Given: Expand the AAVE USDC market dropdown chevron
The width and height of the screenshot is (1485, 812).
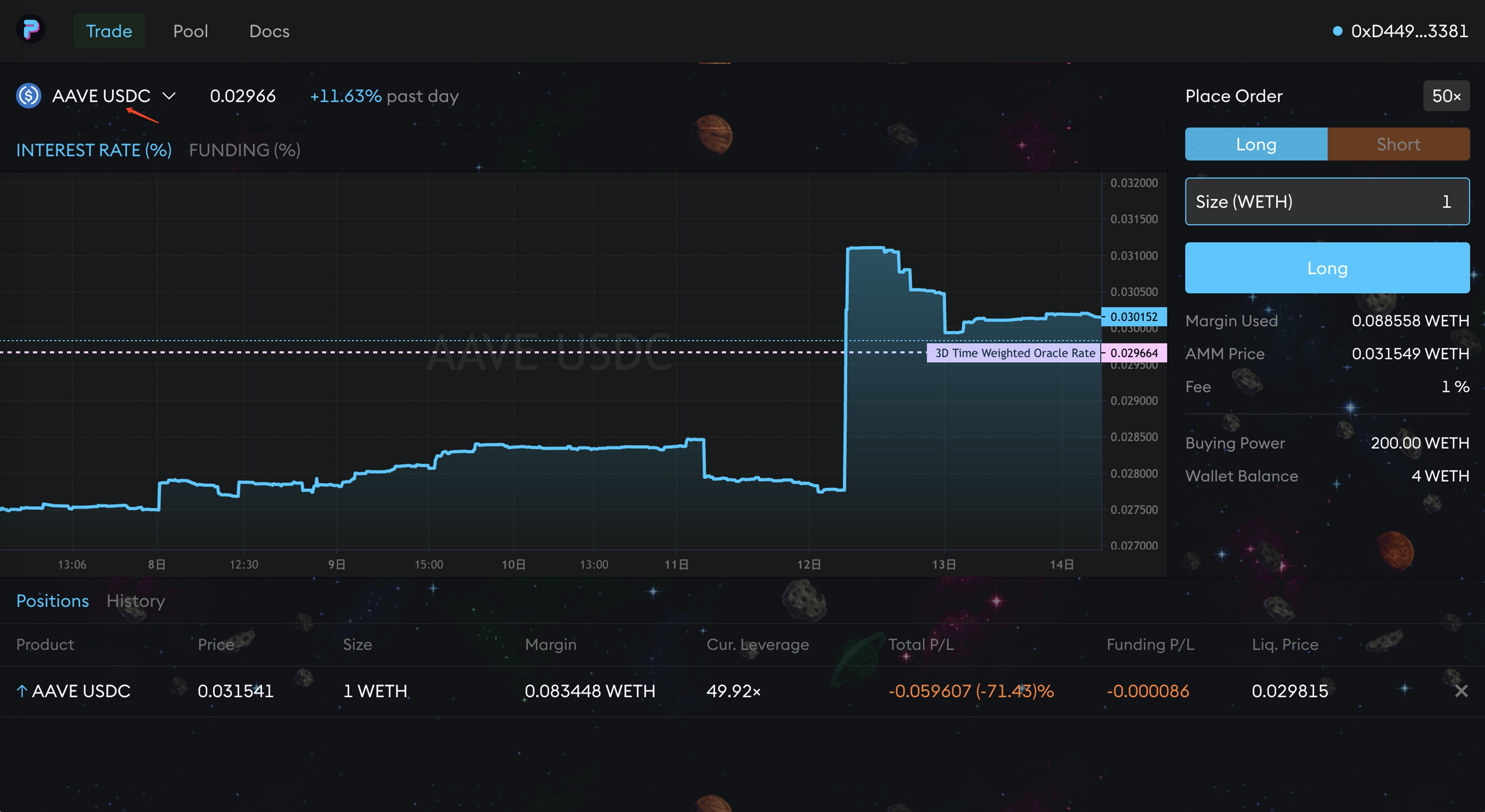Looking at the screenshot, I should click(169, 96).
